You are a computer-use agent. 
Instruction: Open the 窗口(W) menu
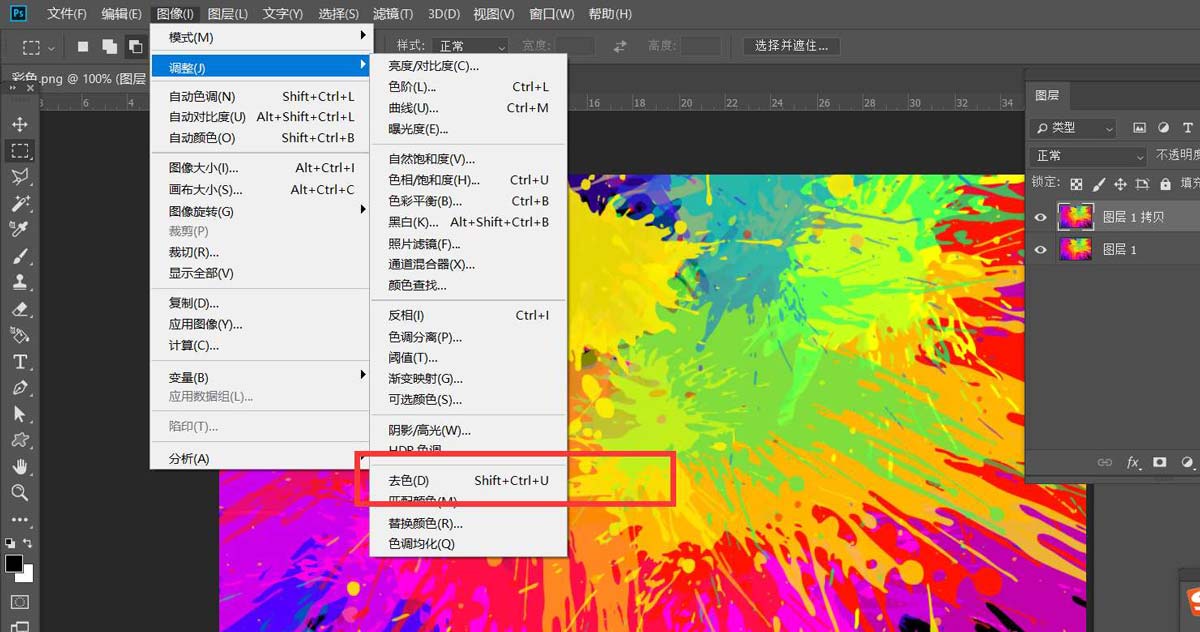(552, 14)
